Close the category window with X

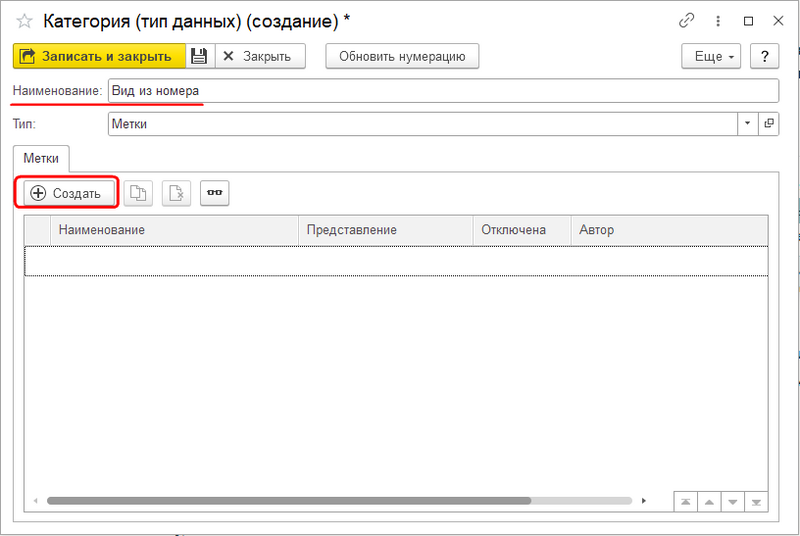[778, 21]
